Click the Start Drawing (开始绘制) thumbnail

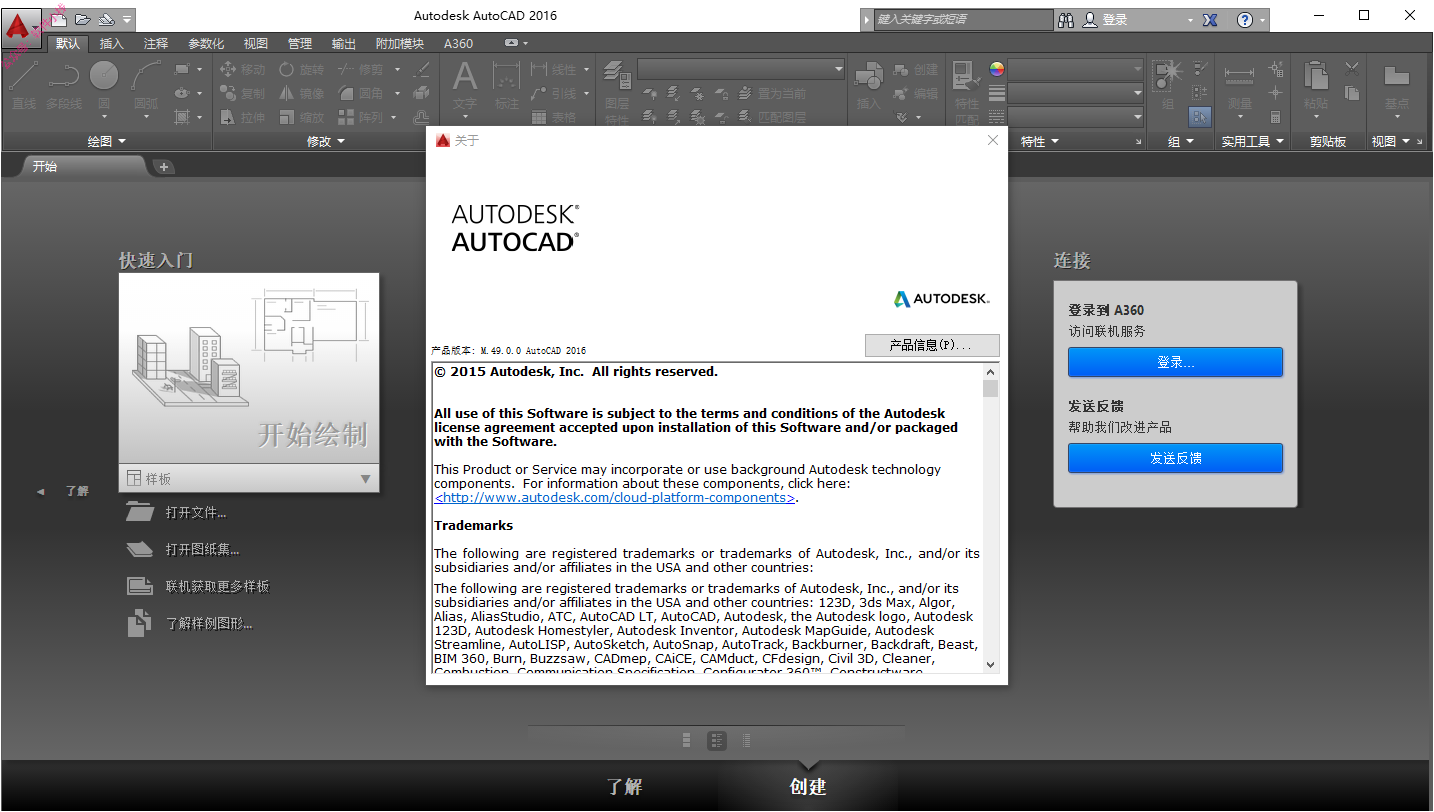(249, 370)
